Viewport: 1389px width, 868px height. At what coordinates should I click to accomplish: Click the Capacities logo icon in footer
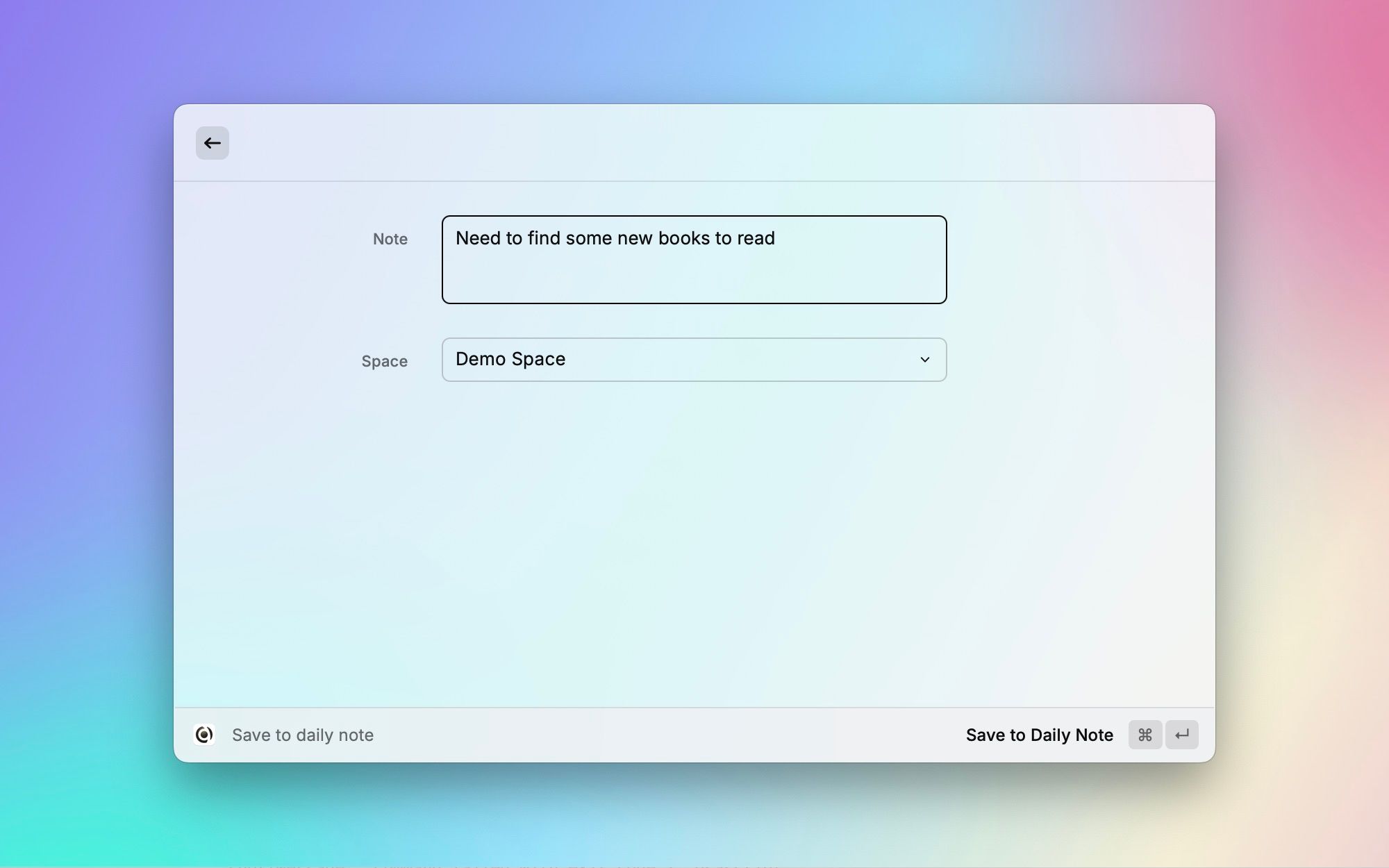pos(204,735)
